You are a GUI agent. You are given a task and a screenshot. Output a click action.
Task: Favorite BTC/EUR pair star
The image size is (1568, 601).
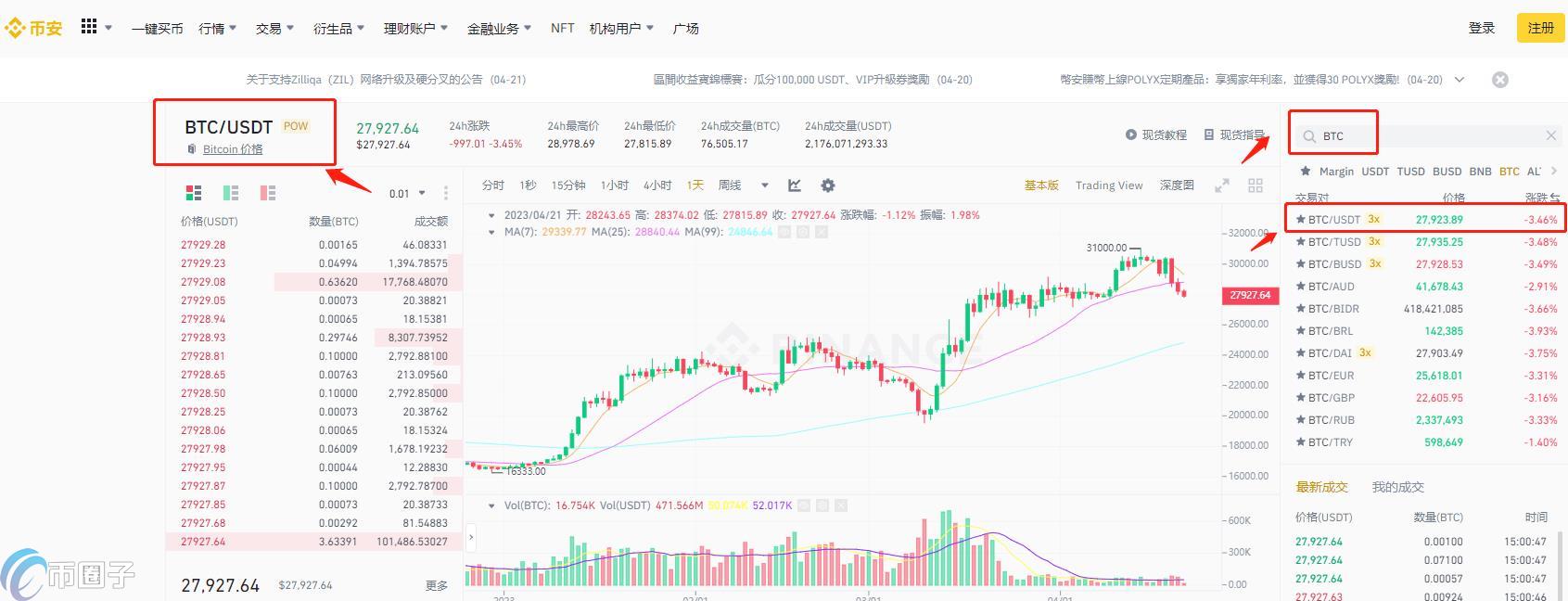(x=1301, y=376)
